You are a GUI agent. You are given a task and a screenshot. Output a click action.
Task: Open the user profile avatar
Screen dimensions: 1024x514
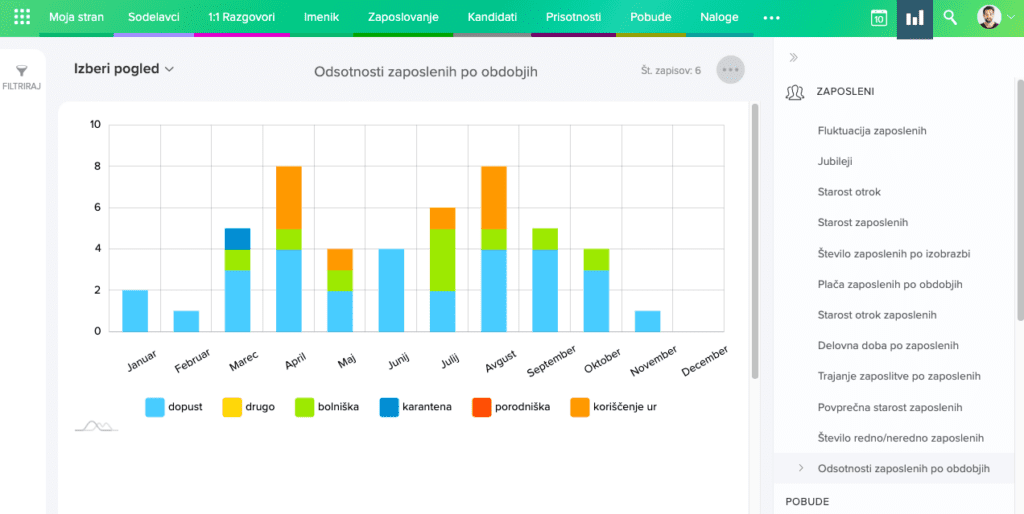click(x=988, y=18)
